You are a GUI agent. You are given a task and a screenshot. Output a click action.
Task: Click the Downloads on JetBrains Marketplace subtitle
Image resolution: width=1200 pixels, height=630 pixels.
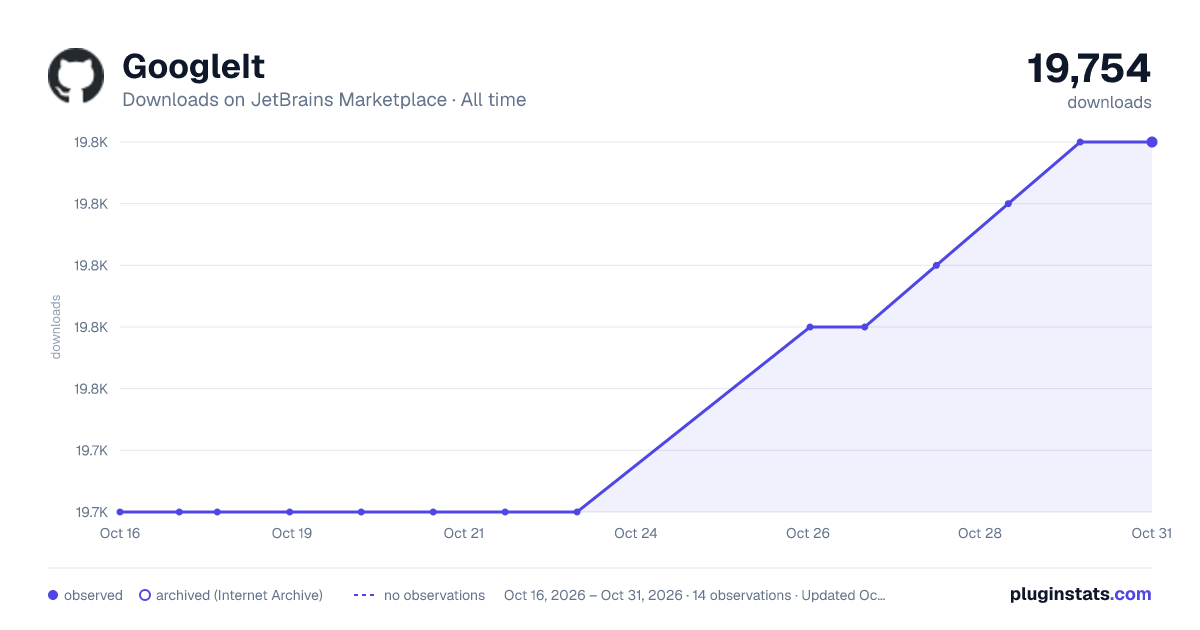click(x=324, y=100)
